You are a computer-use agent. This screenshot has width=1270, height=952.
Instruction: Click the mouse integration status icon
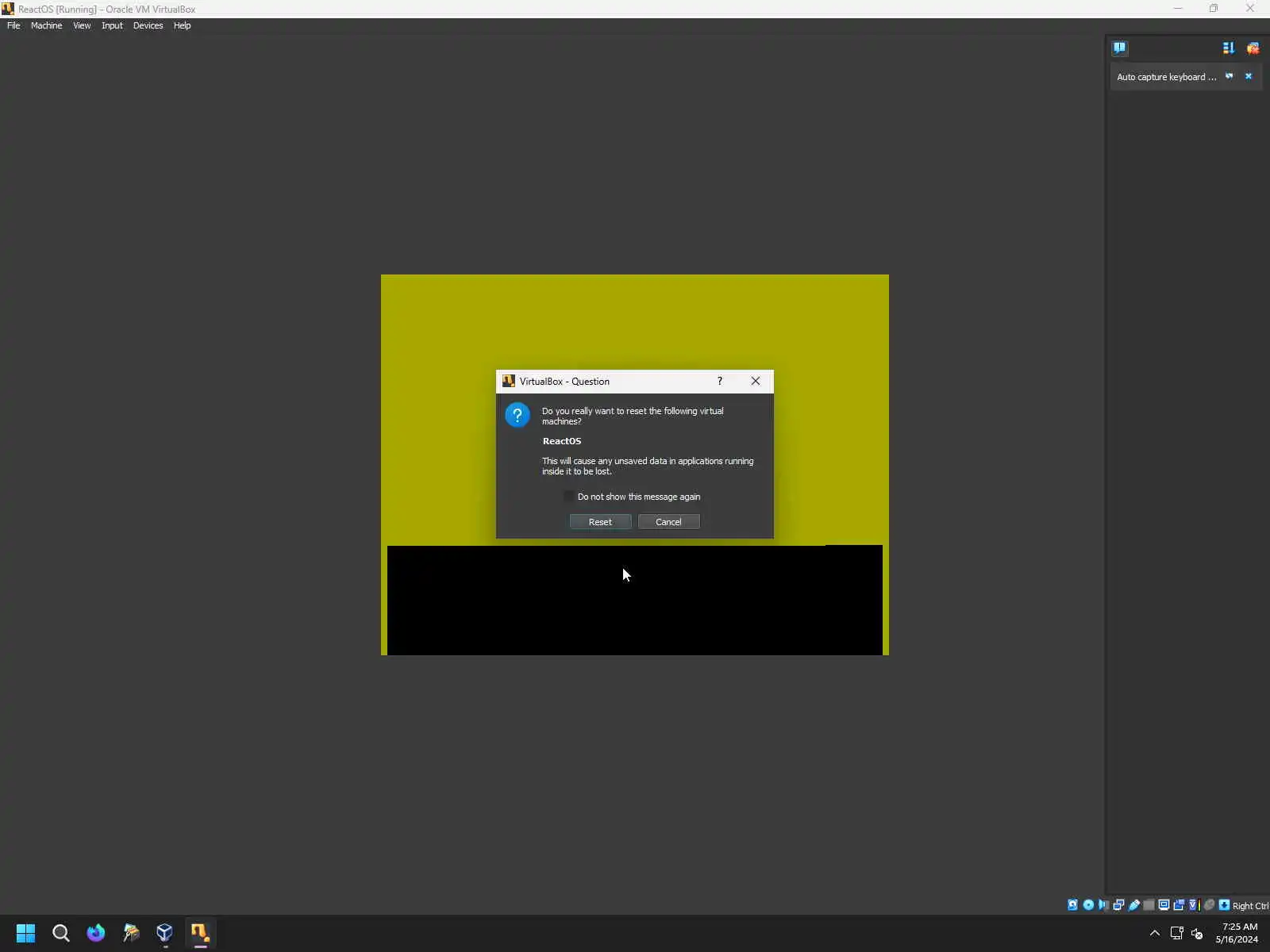tap(1209, 905)
